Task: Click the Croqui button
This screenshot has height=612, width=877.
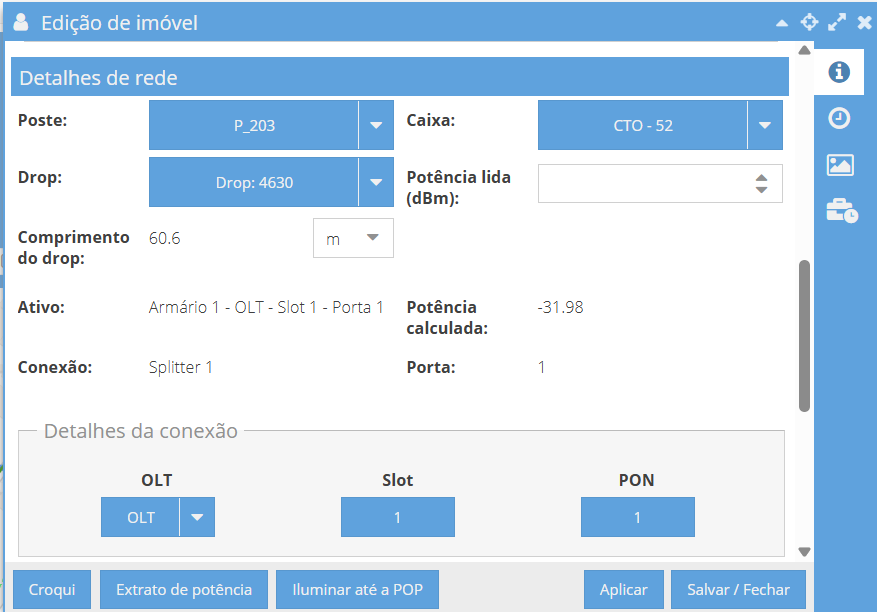Action: (52, 590)
